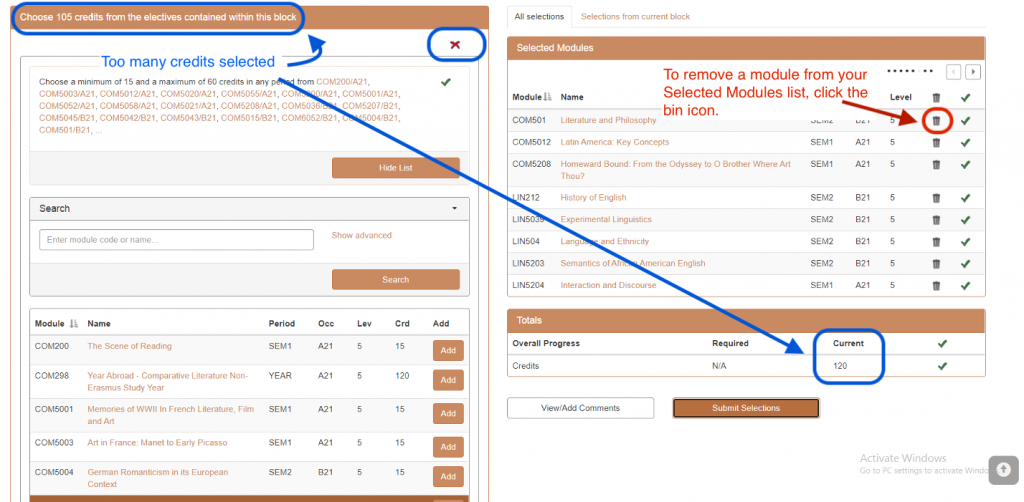Expand the Search panel dropdown arrow

click(454, 209)
